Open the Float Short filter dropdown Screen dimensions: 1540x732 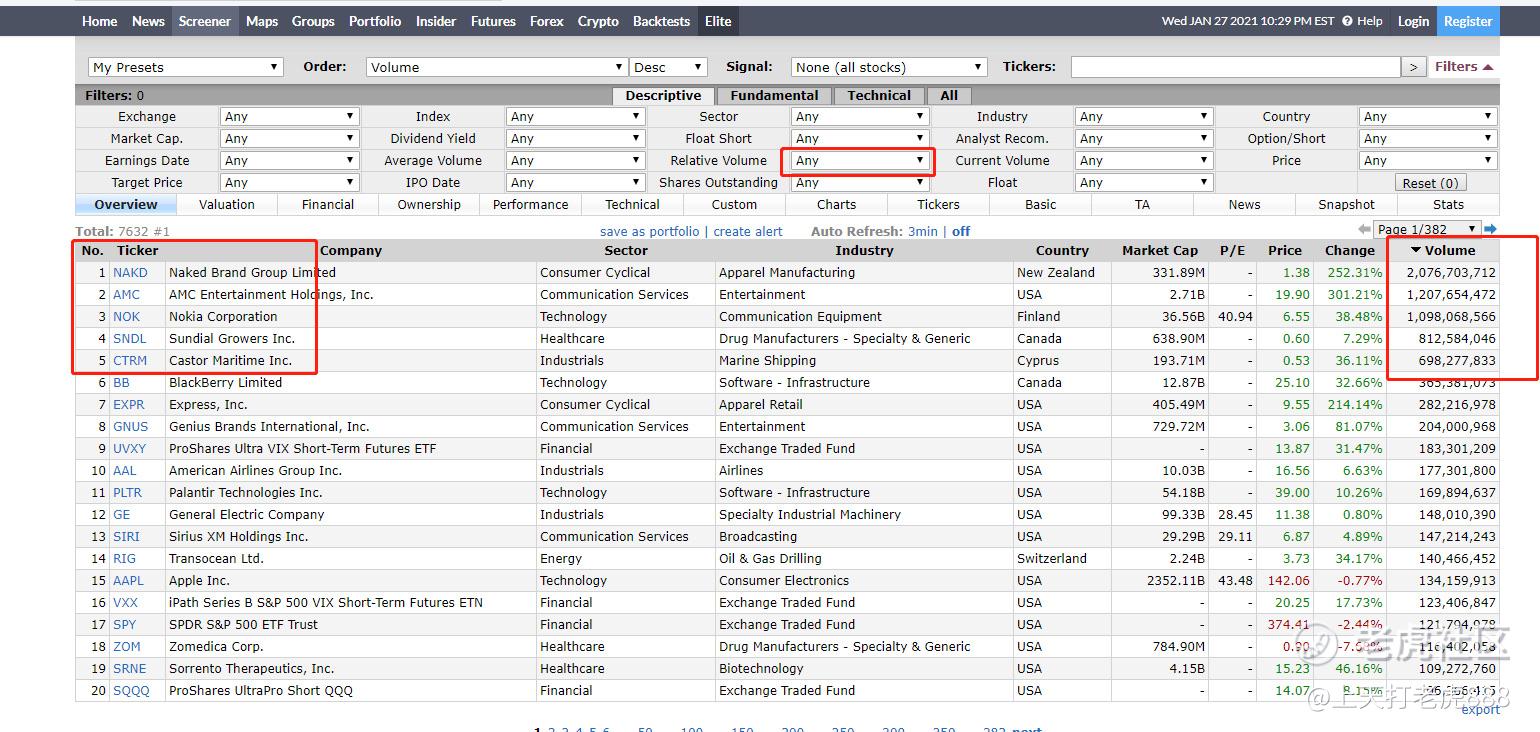click(x=860, y=139)
